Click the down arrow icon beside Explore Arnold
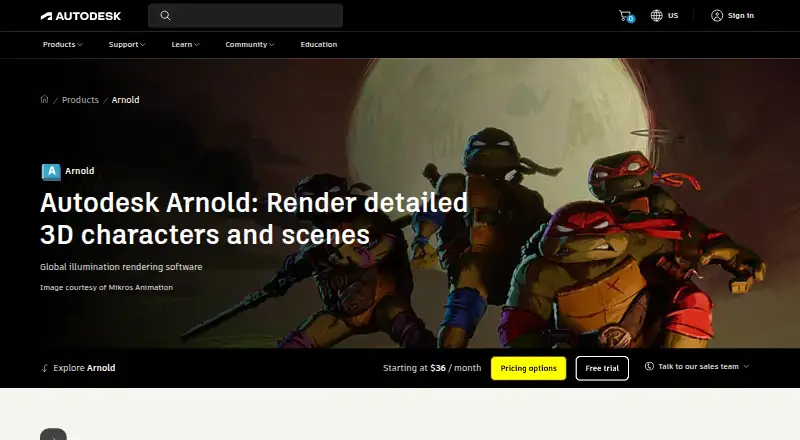This screenshot has width=800, height=440. (45, 368)
